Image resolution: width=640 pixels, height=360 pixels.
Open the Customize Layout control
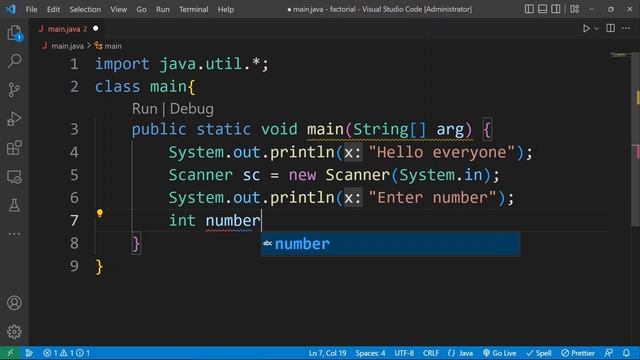coord(575,9)
